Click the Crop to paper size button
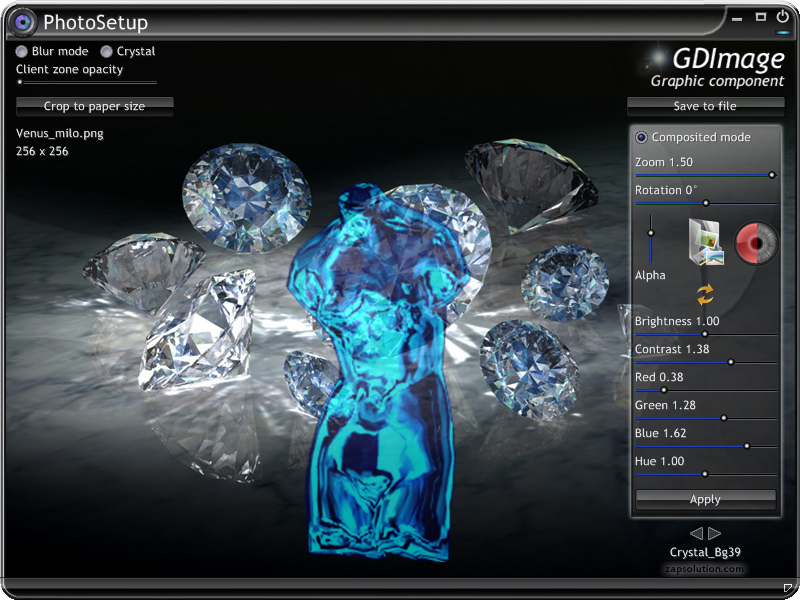This screenshot has width=800, height=600. click(x=95, y=106)
